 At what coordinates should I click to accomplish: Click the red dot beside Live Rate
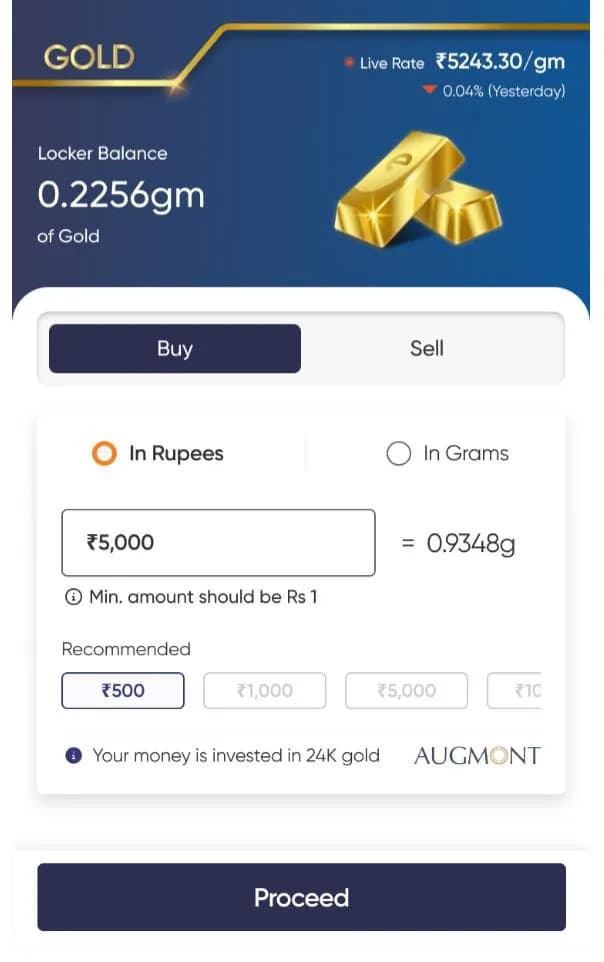[349, 61]
